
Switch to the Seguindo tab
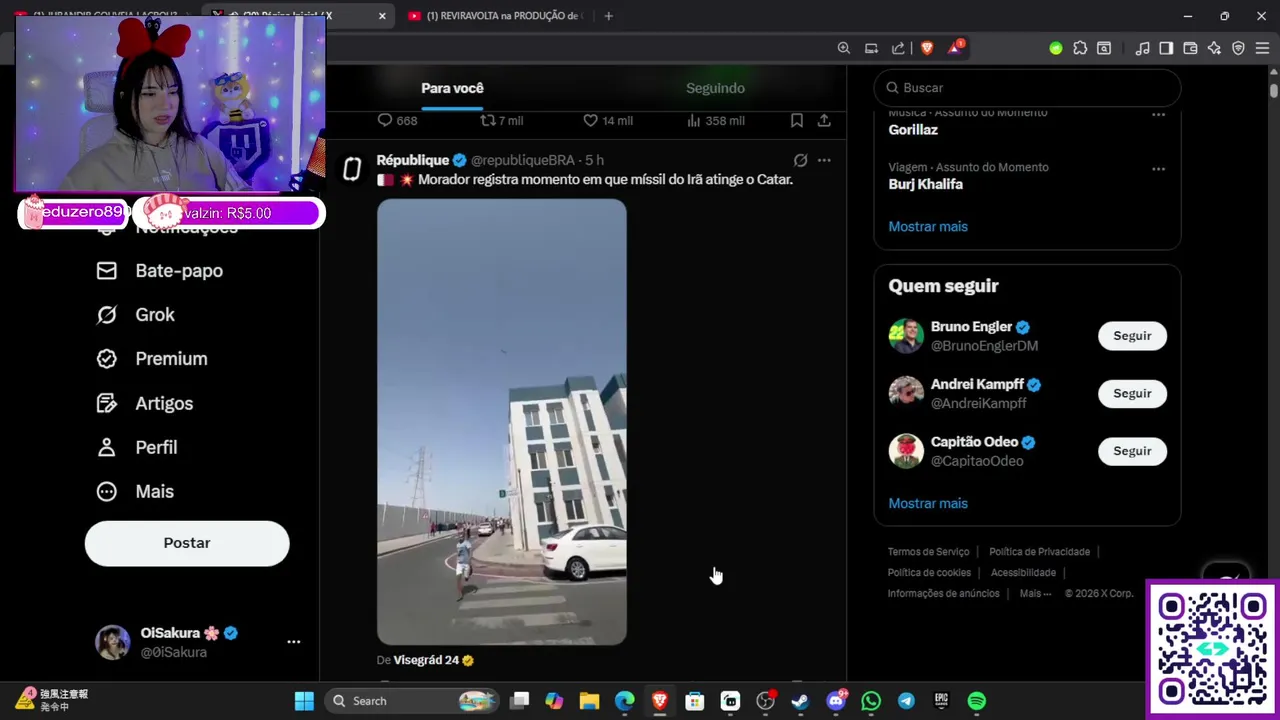click(715, 88)
